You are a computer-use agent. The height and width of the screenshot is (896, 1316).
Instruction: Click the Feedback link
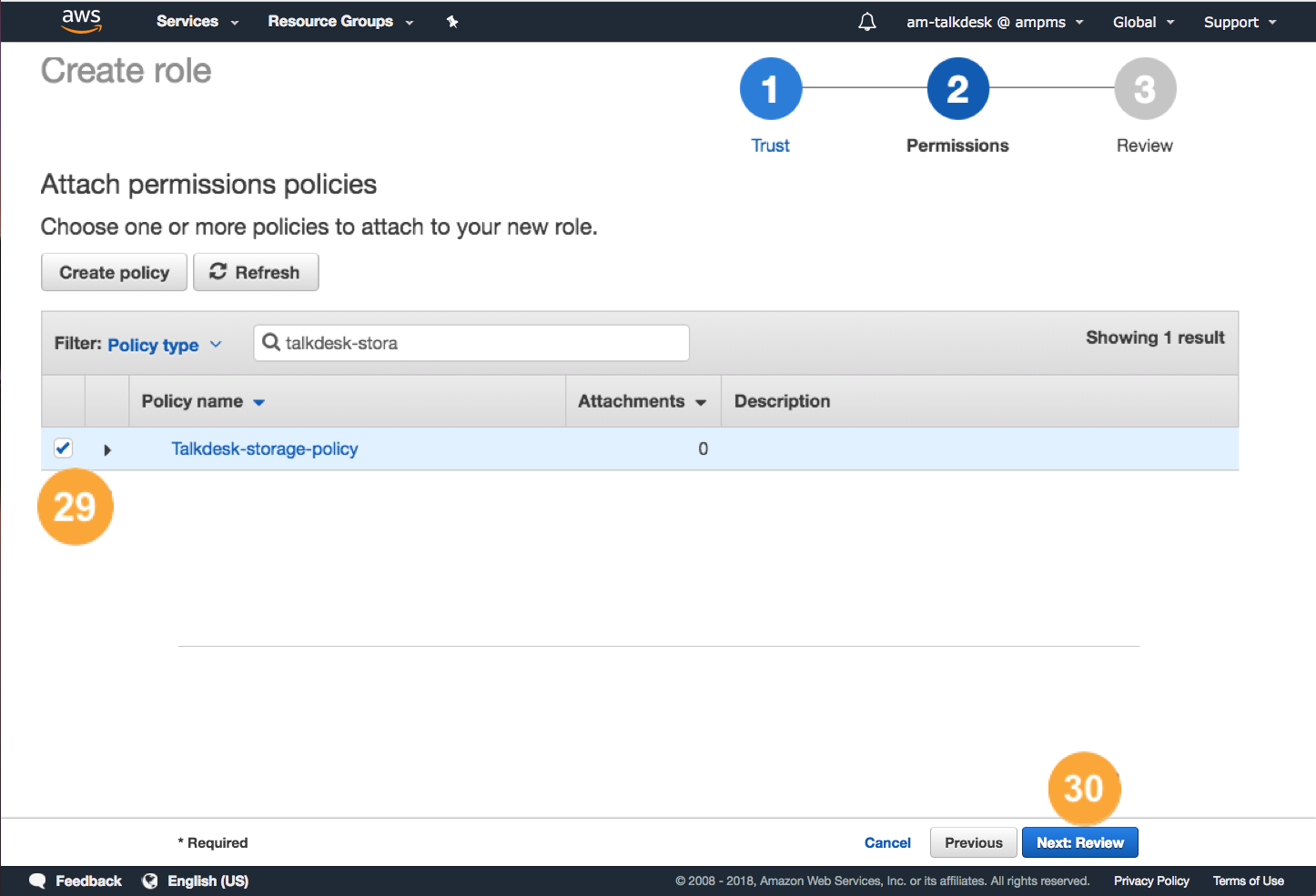click(88, 881)
